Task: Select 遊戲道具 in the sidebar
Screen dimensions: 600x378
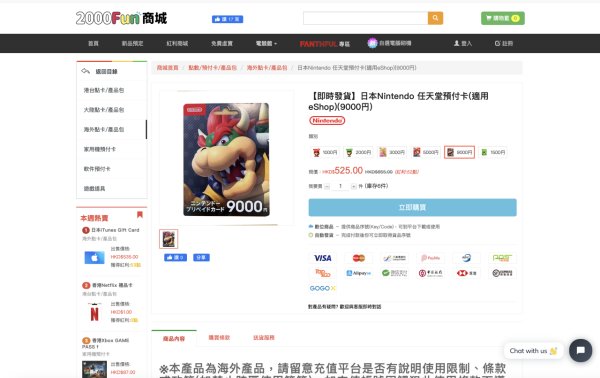Action: pos(112,188)
